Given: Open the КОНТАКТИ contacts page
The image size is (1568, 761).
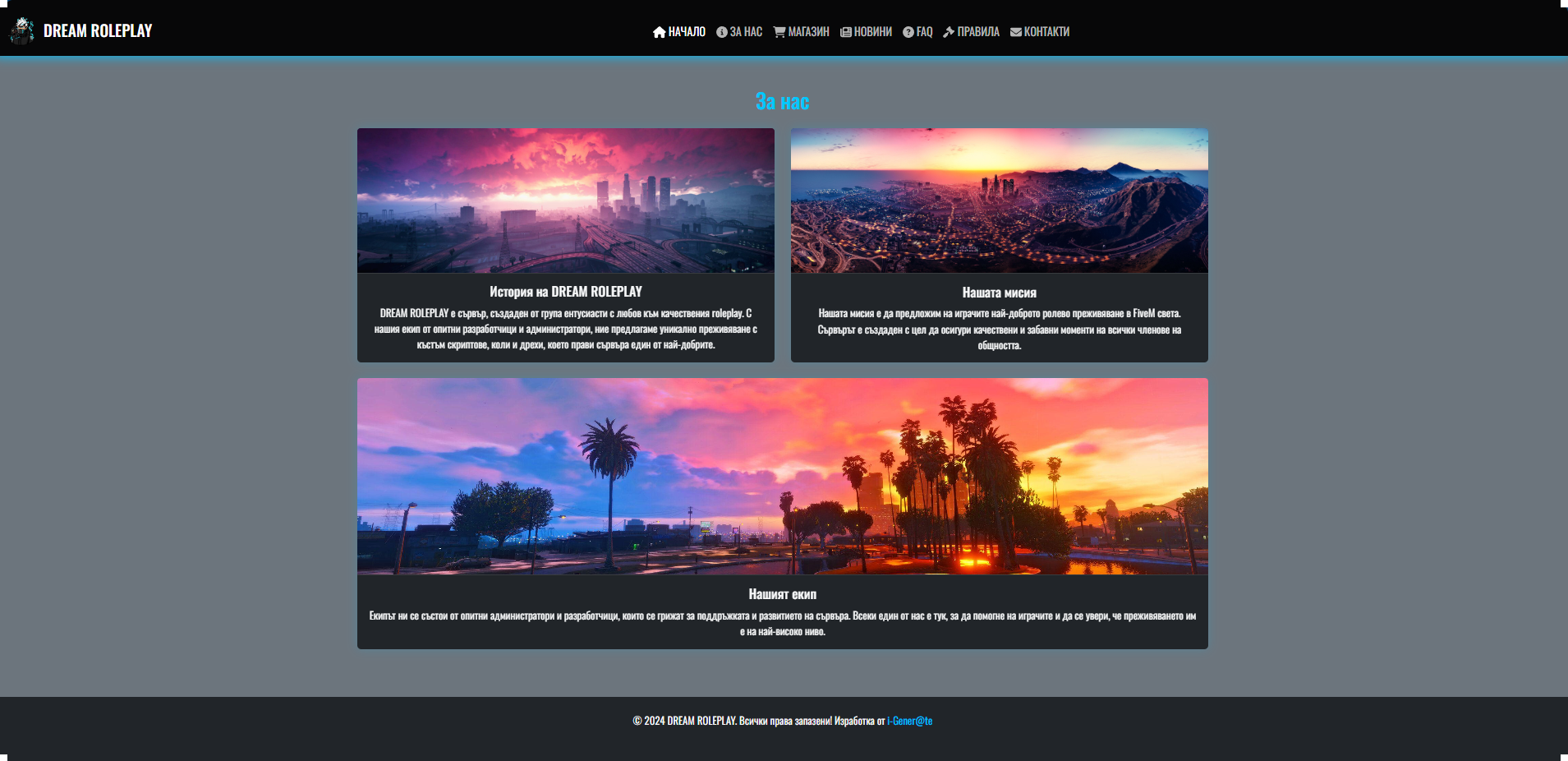Looking at the screenshot, I should tap(1040, 32).
